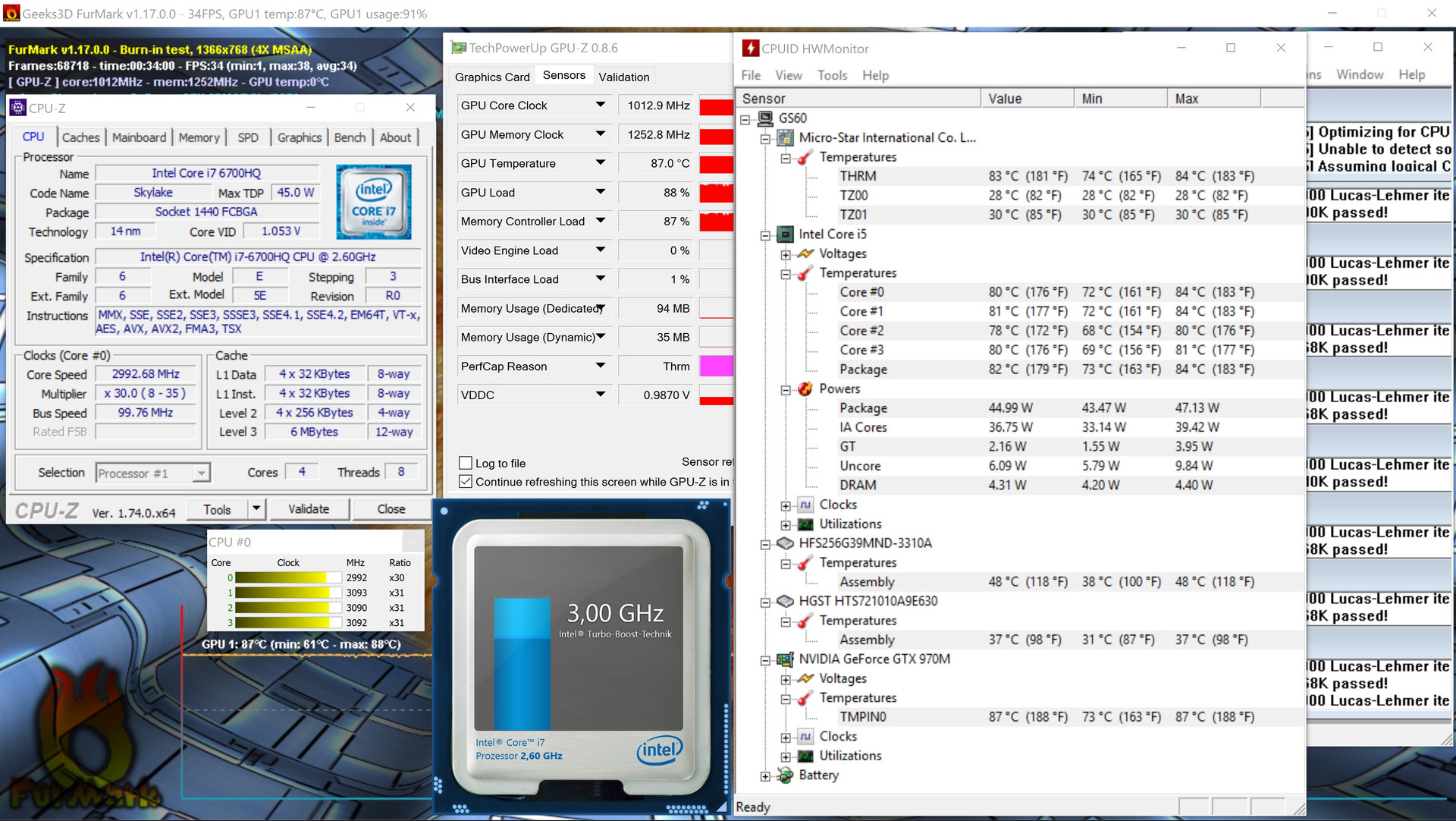Enable the Log to file checkbox

coord(466,464)
